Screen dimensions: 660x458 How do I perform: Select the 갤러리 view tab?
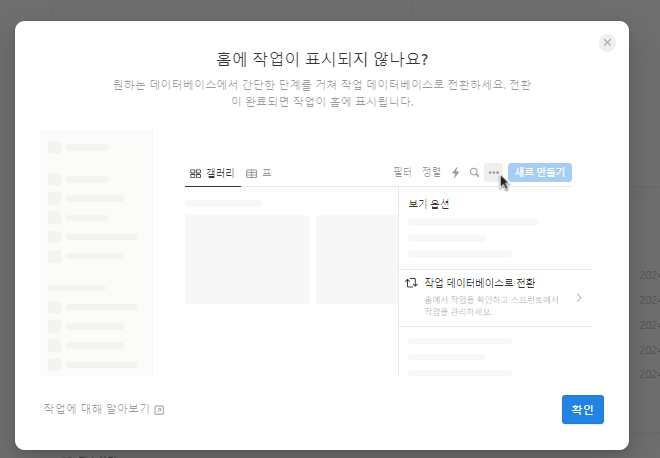point(212,173)
